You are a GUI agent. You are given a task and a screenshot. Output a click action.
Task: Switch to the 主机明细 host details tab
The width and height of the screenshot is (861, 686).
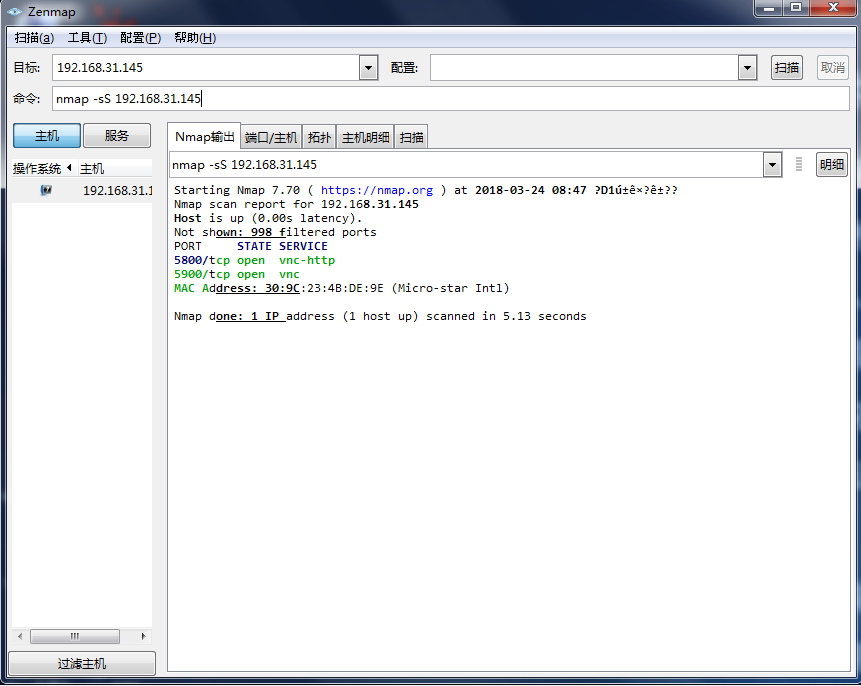365,137
